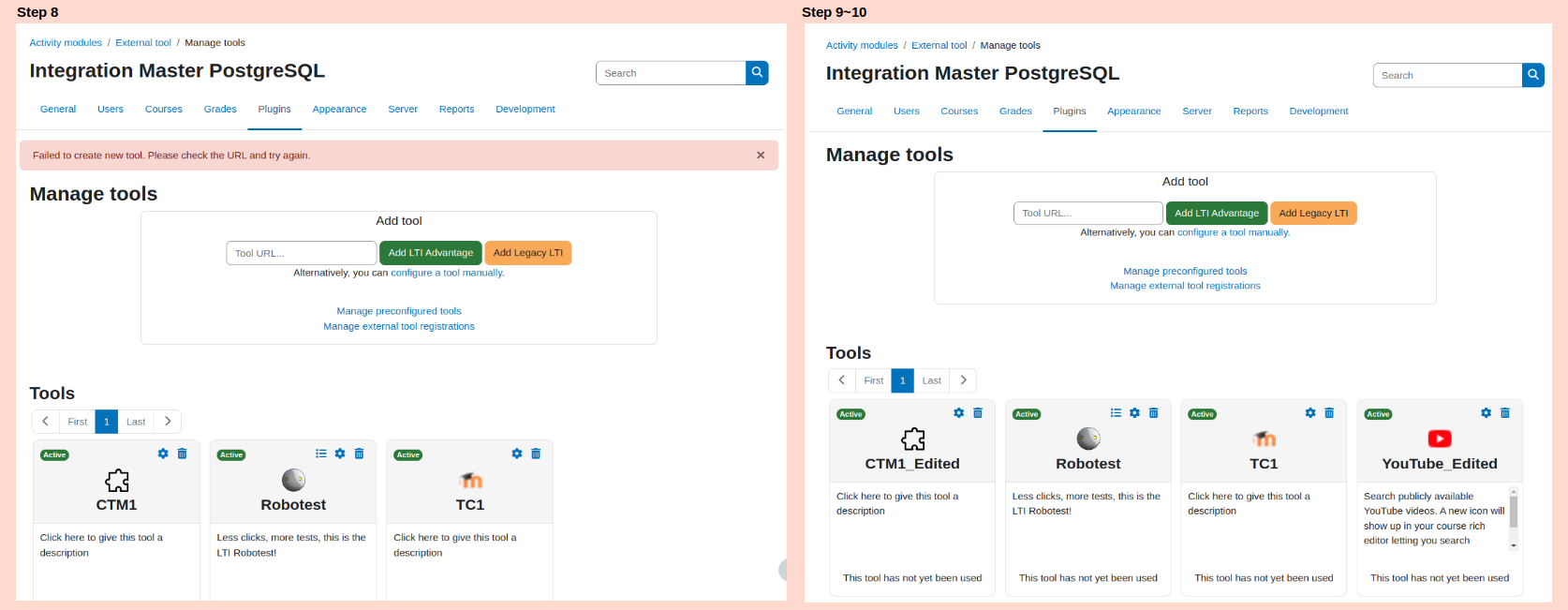The width and height of the screenshot is (1568, 610).
Task: Open the General tab in Step 8 panel
Action: [58, 110]
